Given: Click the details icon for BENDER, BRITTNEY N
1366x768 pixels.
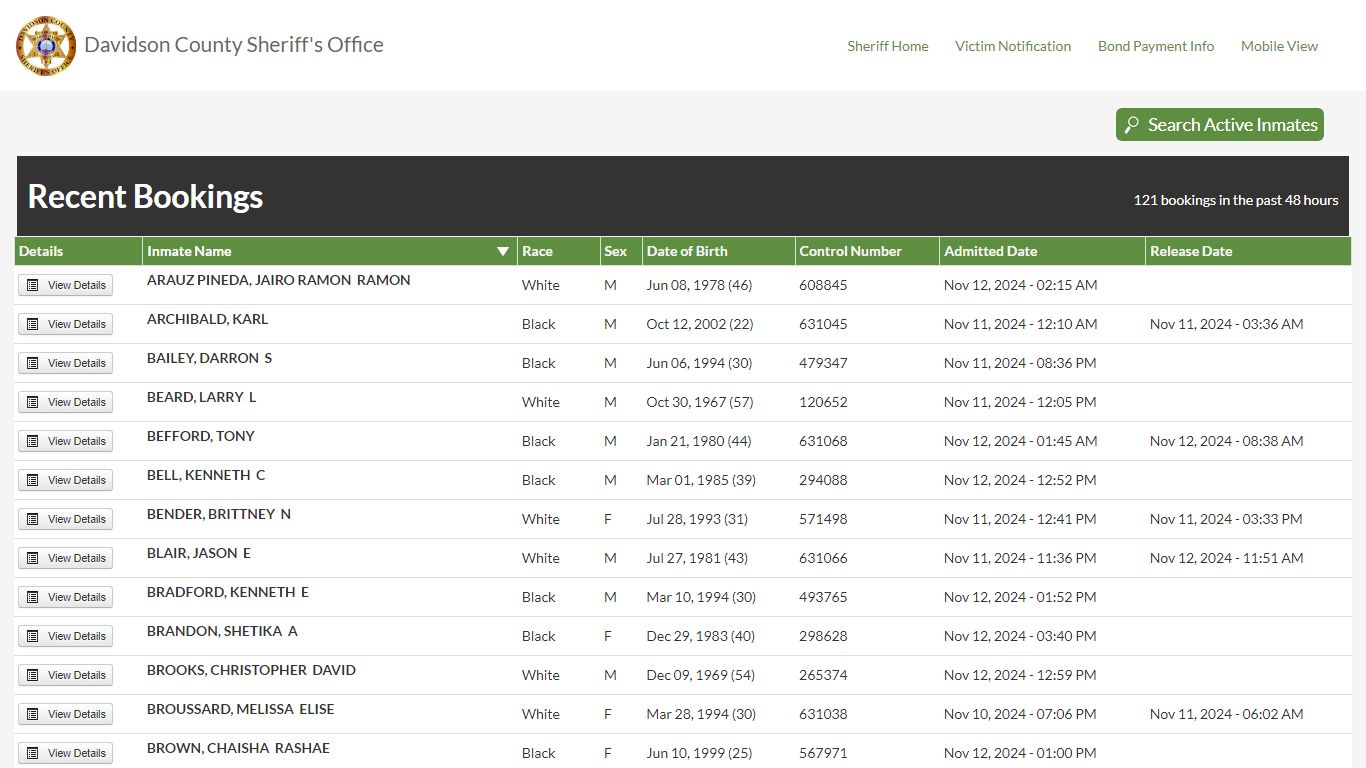Looking at the screenshot, I should [x=33, y=519].
